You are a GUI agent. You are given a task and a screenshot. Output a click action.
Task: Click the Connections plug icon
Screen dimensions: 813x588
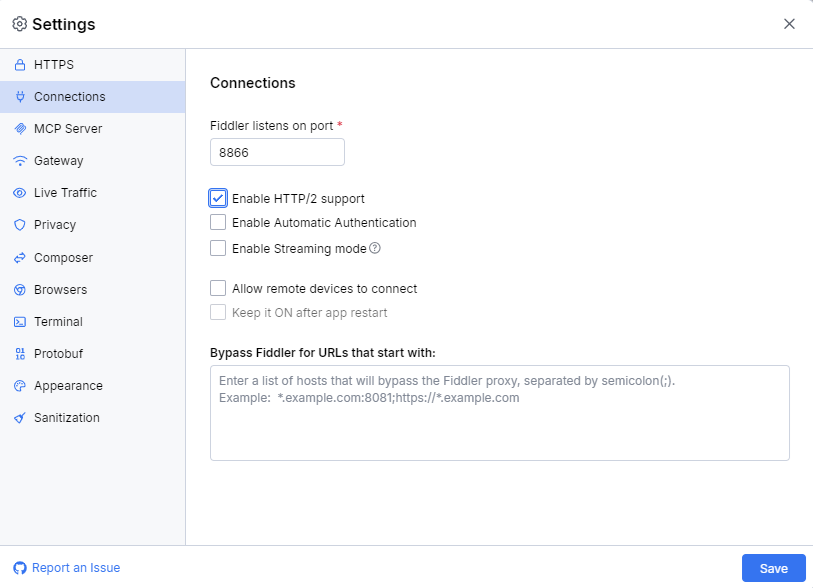[22, 96]
